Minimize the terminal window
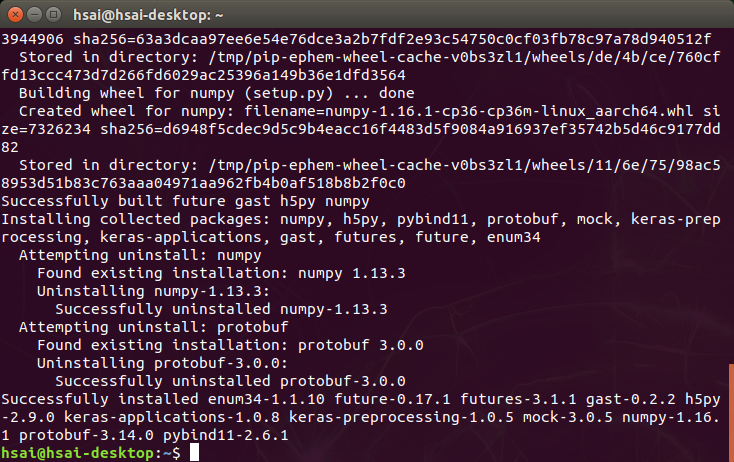Image resolution: width=734 pixels, height=462 pixels. (x=35, y=15)
